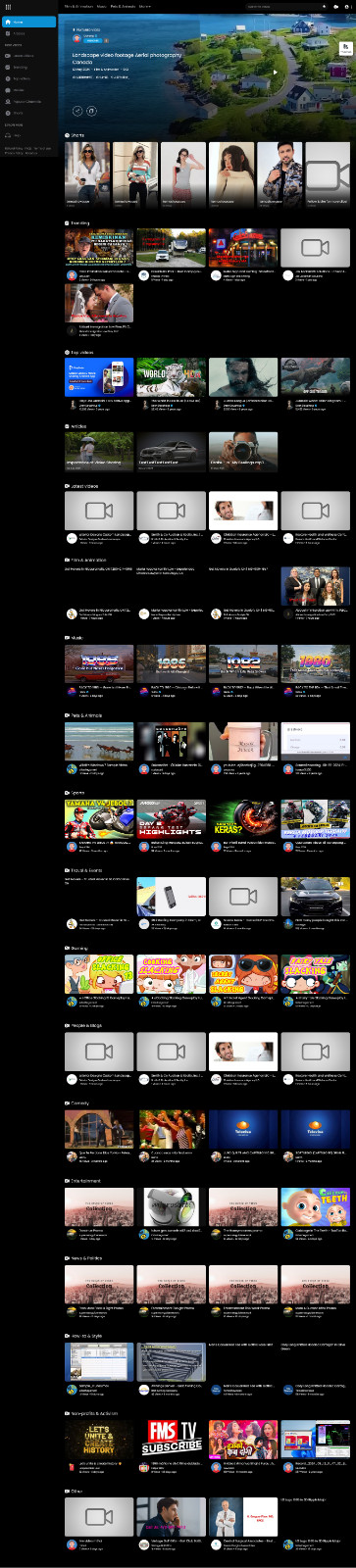
Task: Open the 1980 music video thumbnail
Action: (x=315, y=663)
